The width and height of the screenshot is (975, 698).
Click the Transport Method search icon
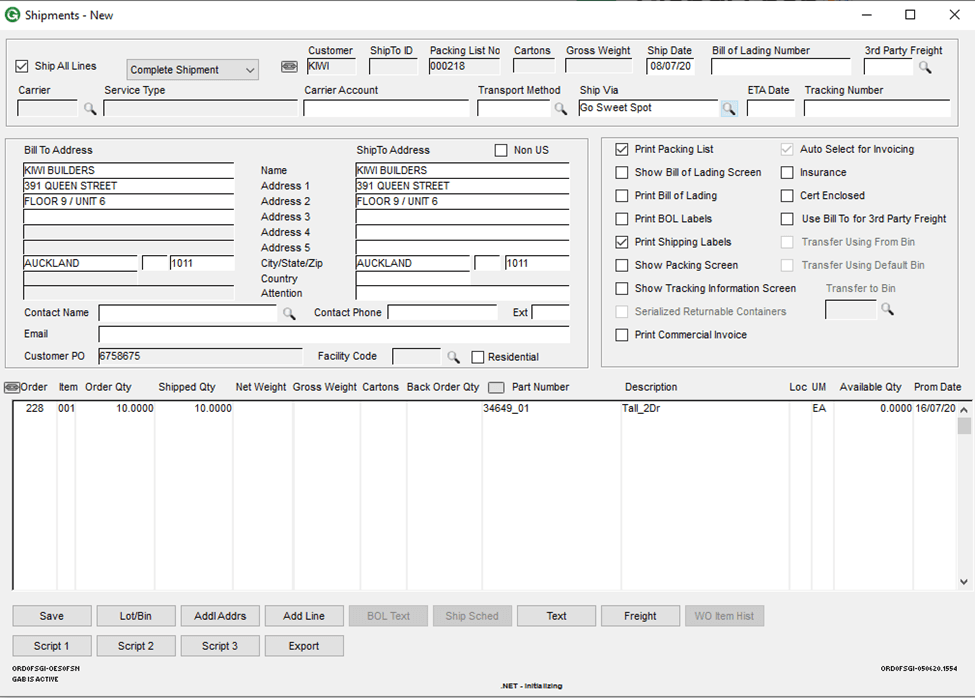pyautogui.click(x=561, y=109)
